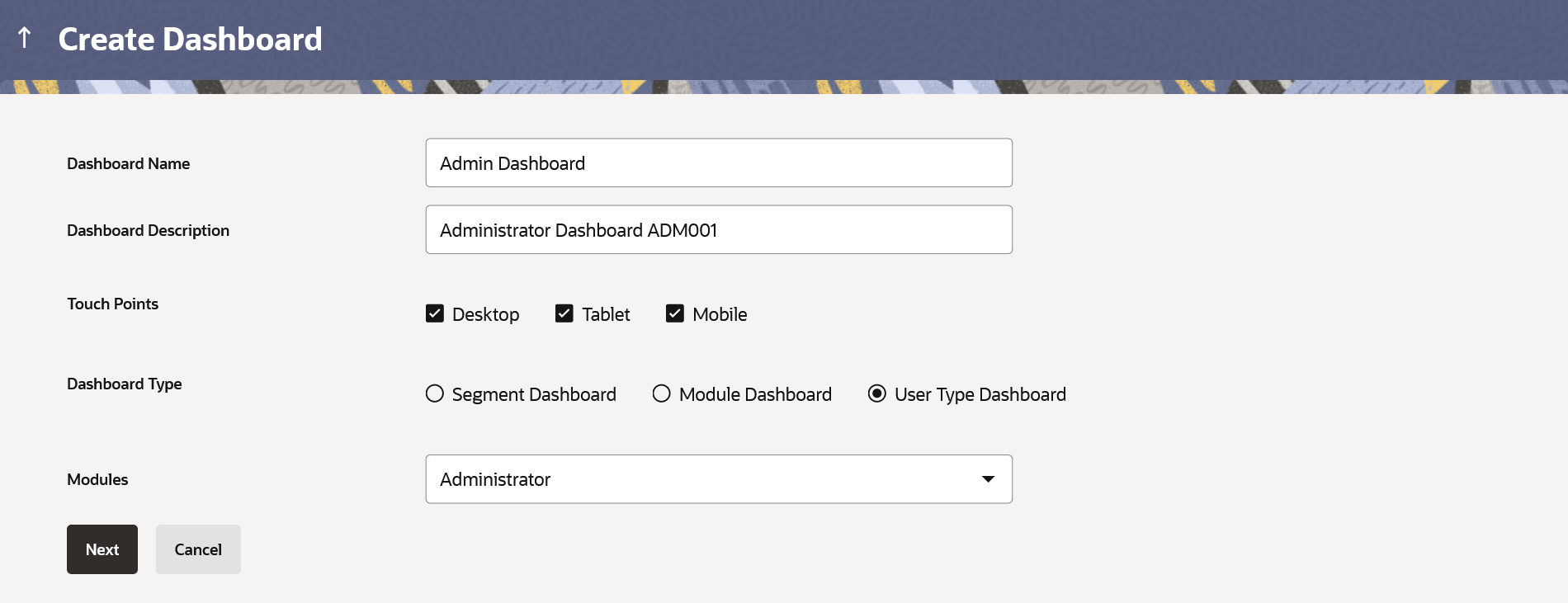Choose the Module Dashboard option
Viewport: 1568px width, 603px height.
pos(661,393)
